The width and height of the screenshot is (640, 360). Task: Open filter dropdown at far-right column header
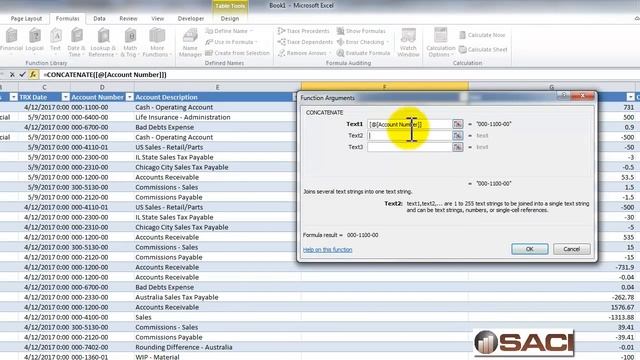[x=631, y=97]
